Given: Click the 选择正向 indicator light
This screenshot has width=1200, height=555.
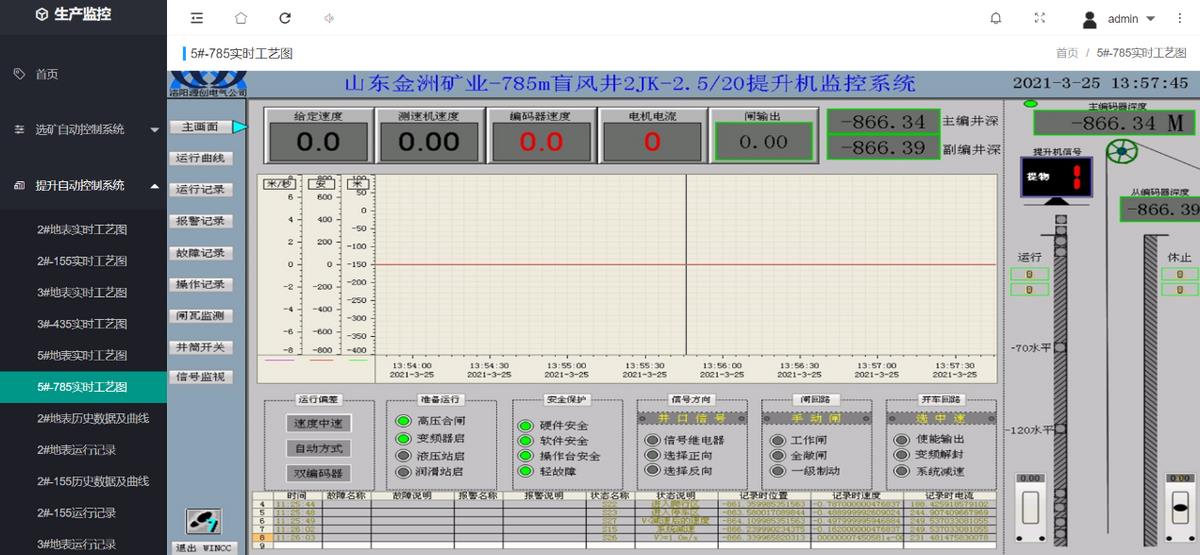Looking at the screenshot, I should (x=651, y=455).
